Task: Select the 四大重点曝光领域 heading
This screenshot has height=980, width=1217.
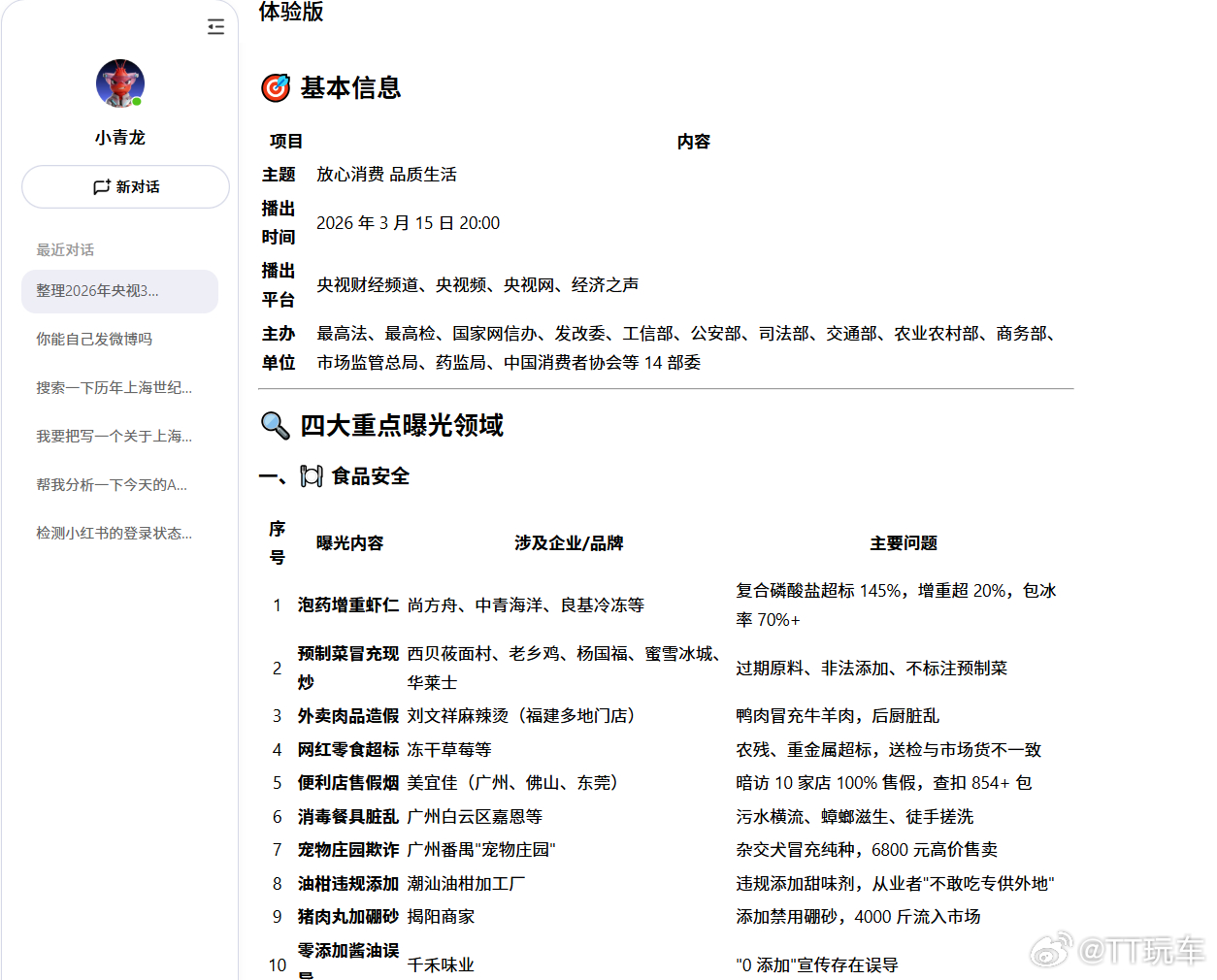Action: [x=402, y=426]
